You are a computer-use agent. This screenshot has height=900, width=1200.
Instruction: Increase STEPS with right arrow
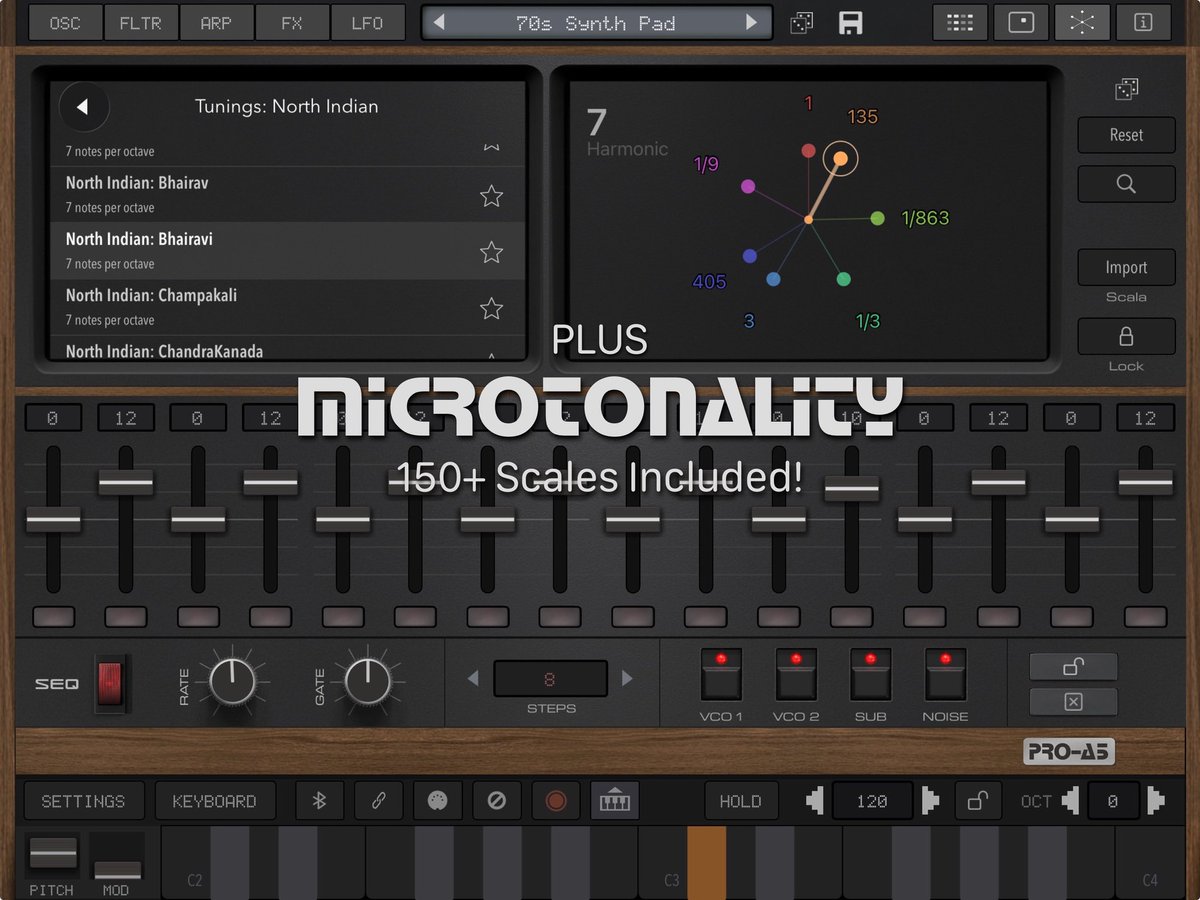pyautogui.click(x=627, y=678)
